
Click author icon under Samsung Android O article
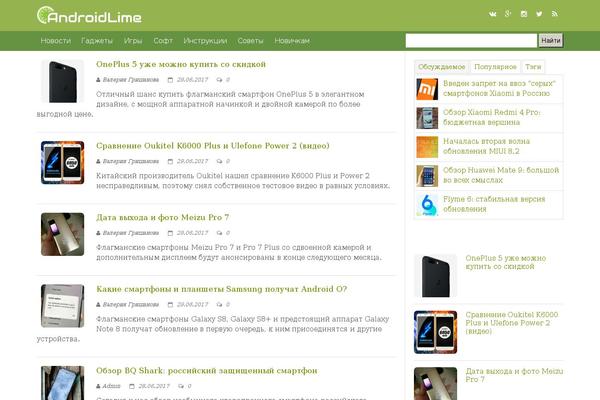click(x=98, y=305)
